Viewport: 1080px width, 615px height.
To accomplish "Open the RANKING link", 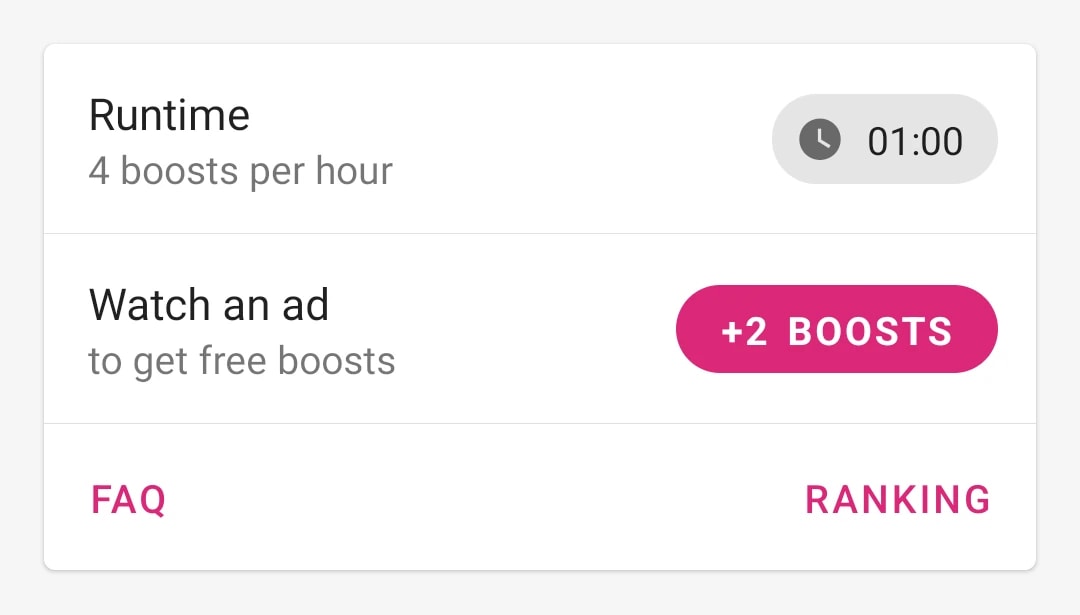I will [x=897, y=500].
